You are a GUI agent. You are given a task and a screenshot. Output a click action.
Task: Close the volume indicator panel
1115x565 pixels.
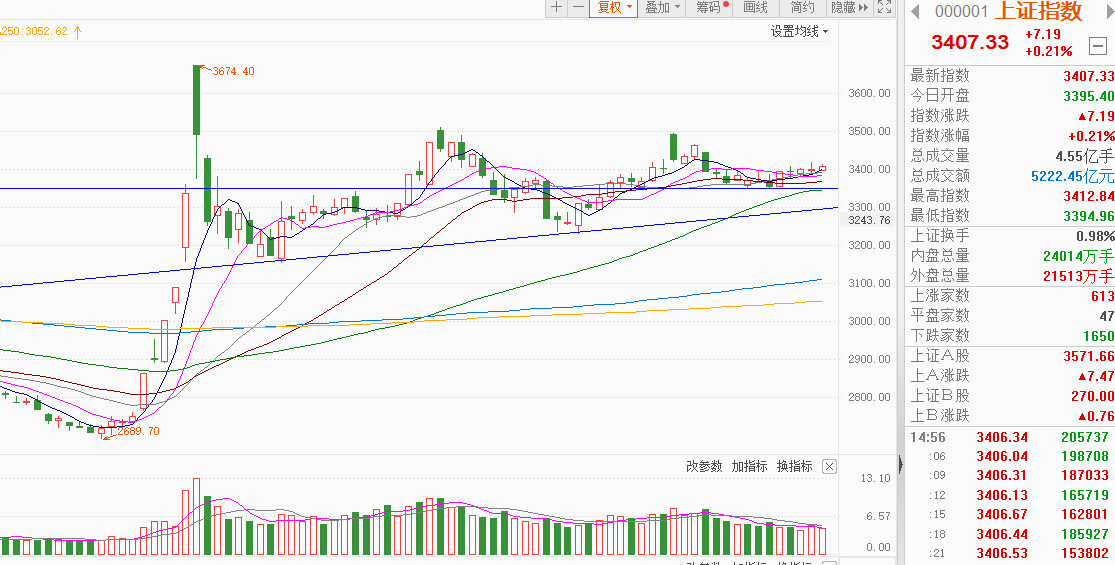829,466
